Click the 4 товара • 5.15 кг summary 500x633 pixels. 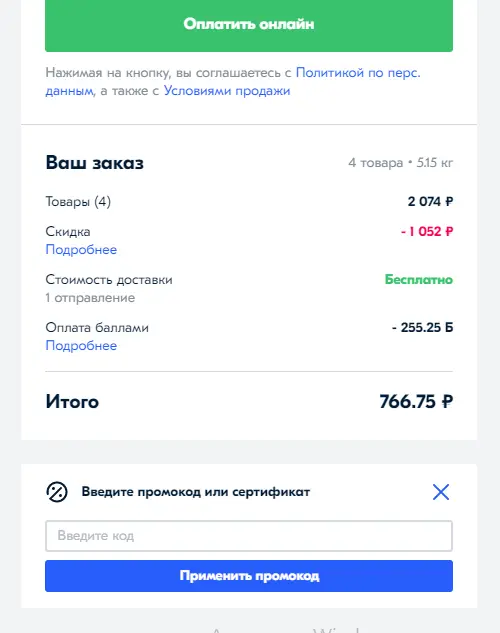pyautogui.click(x=400, y=163)
